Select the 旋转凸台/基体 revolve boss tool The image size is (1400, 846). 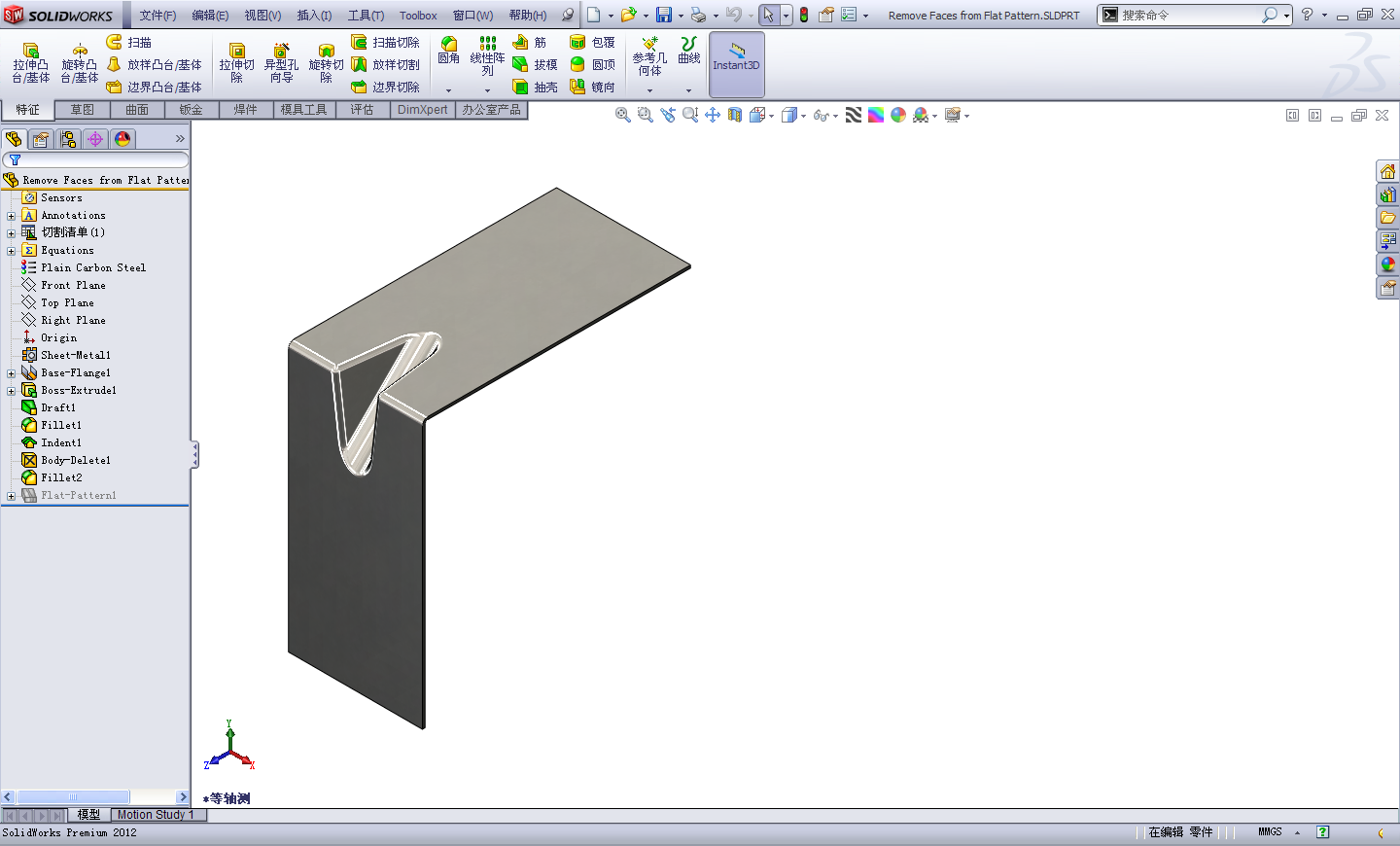tap(79, 63)
